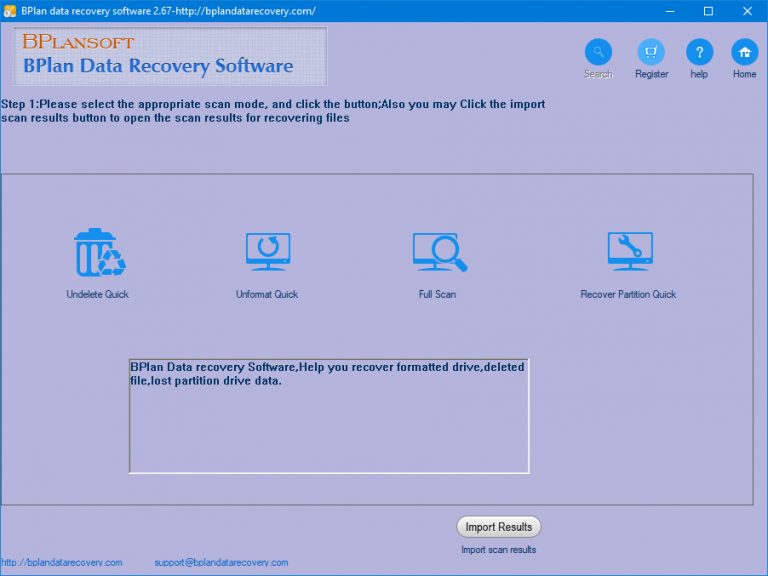Click inside the software description text box
Screen dimensions: 768x576
pyautogui.click(x=329, y=416)
